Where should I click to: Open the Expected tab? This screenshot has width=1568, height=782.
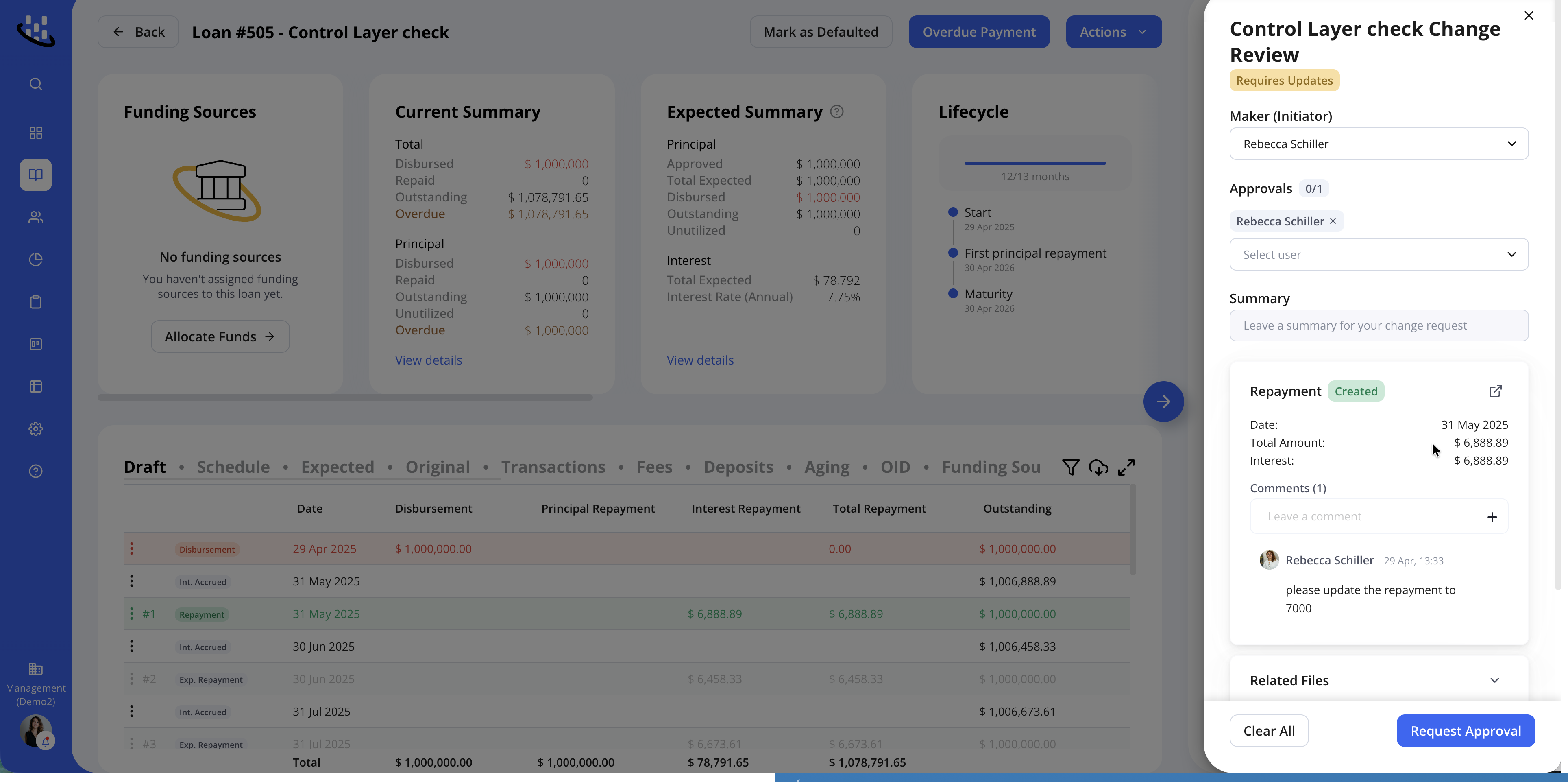click(x=337, y=467)
